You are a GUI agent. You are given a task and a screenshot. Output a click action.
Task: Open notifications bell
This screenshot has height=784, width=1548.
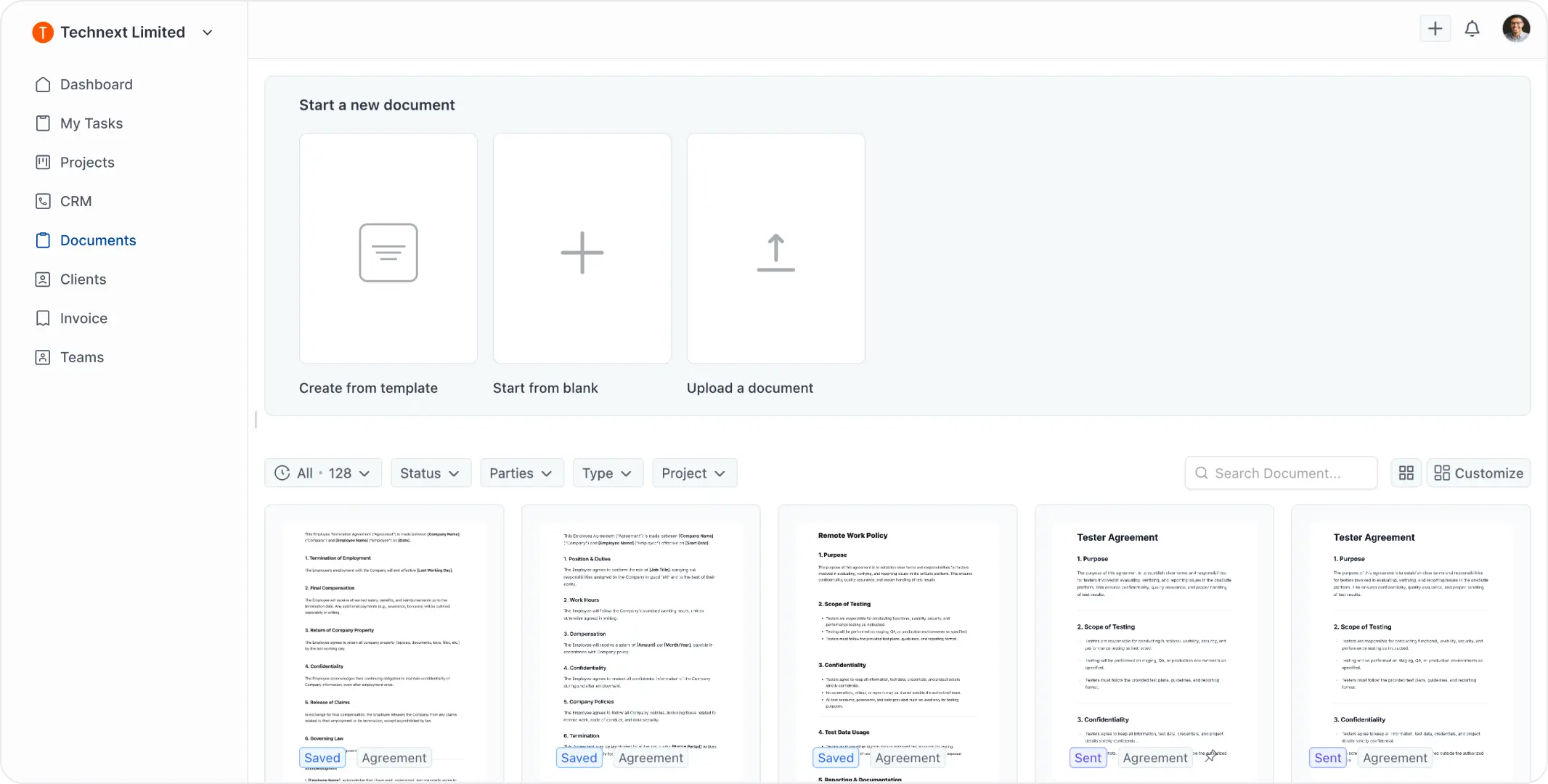(x=1472, y=29)
